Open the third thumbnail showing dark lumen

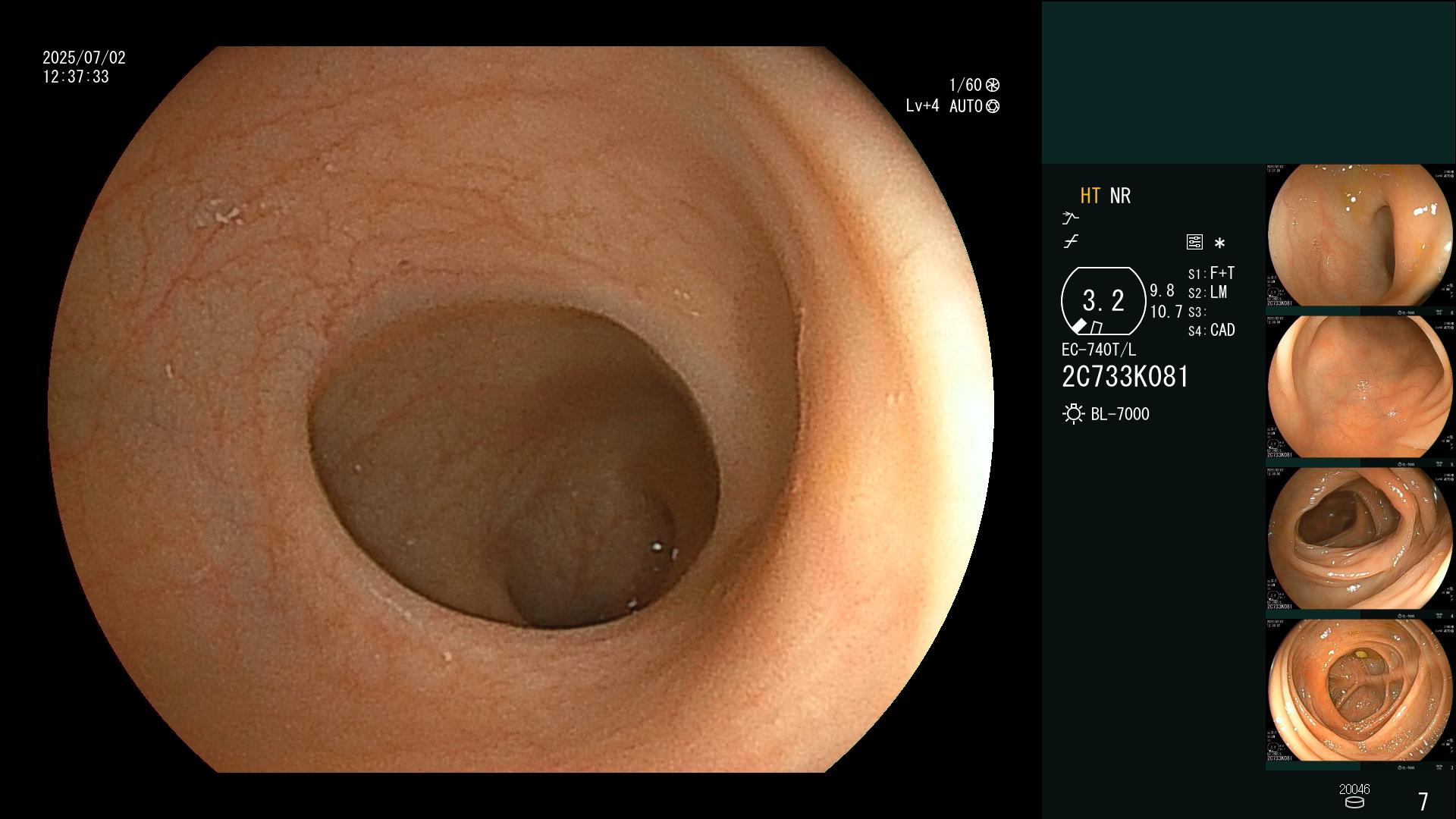(1360, 539)
